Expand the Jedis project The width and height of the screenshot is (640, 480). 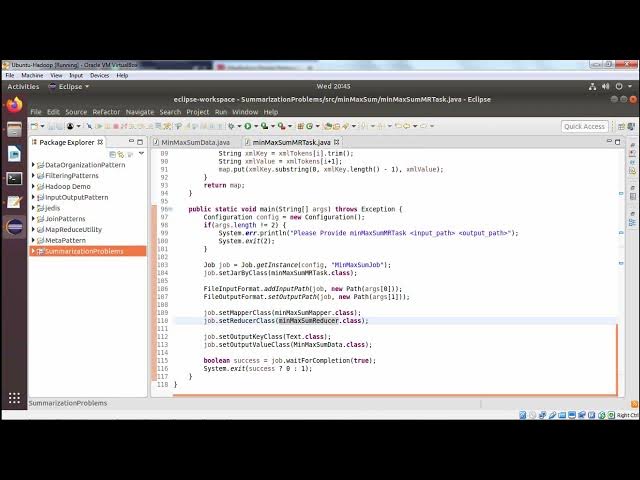[33, 208]
